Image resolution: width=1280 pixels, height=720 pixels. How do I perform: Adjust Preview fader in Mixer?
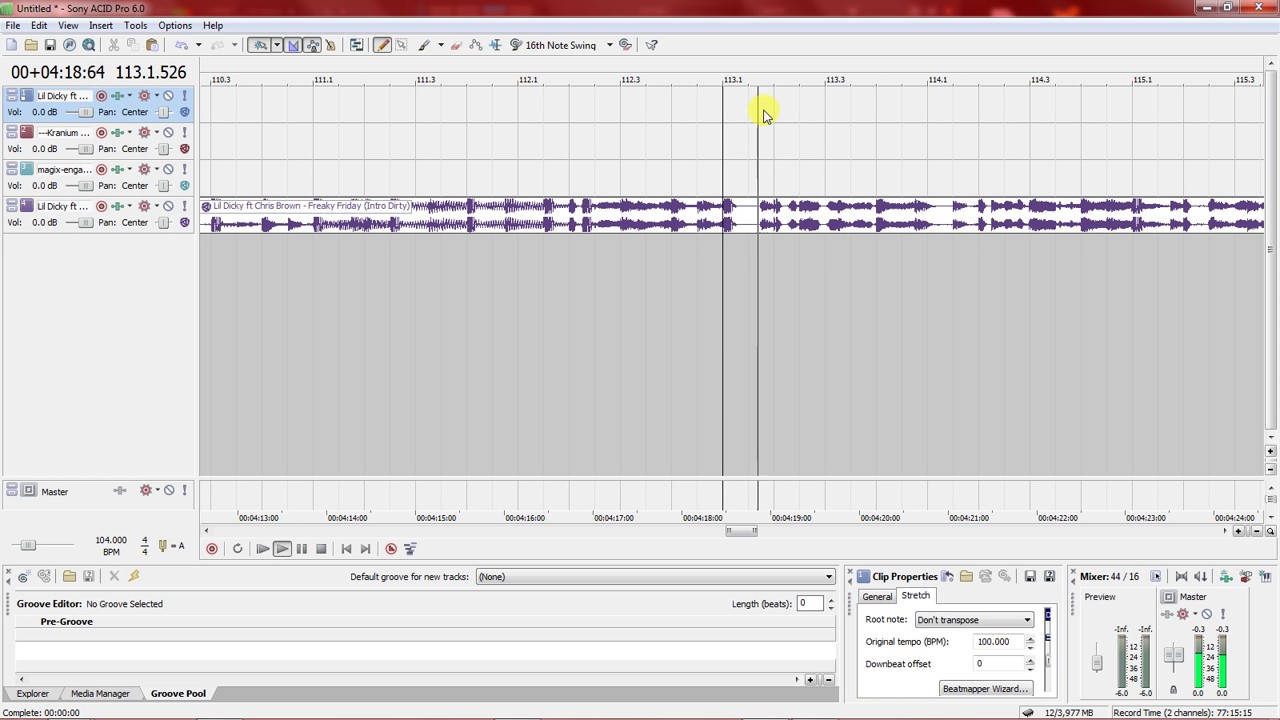tap(1097, 662)
